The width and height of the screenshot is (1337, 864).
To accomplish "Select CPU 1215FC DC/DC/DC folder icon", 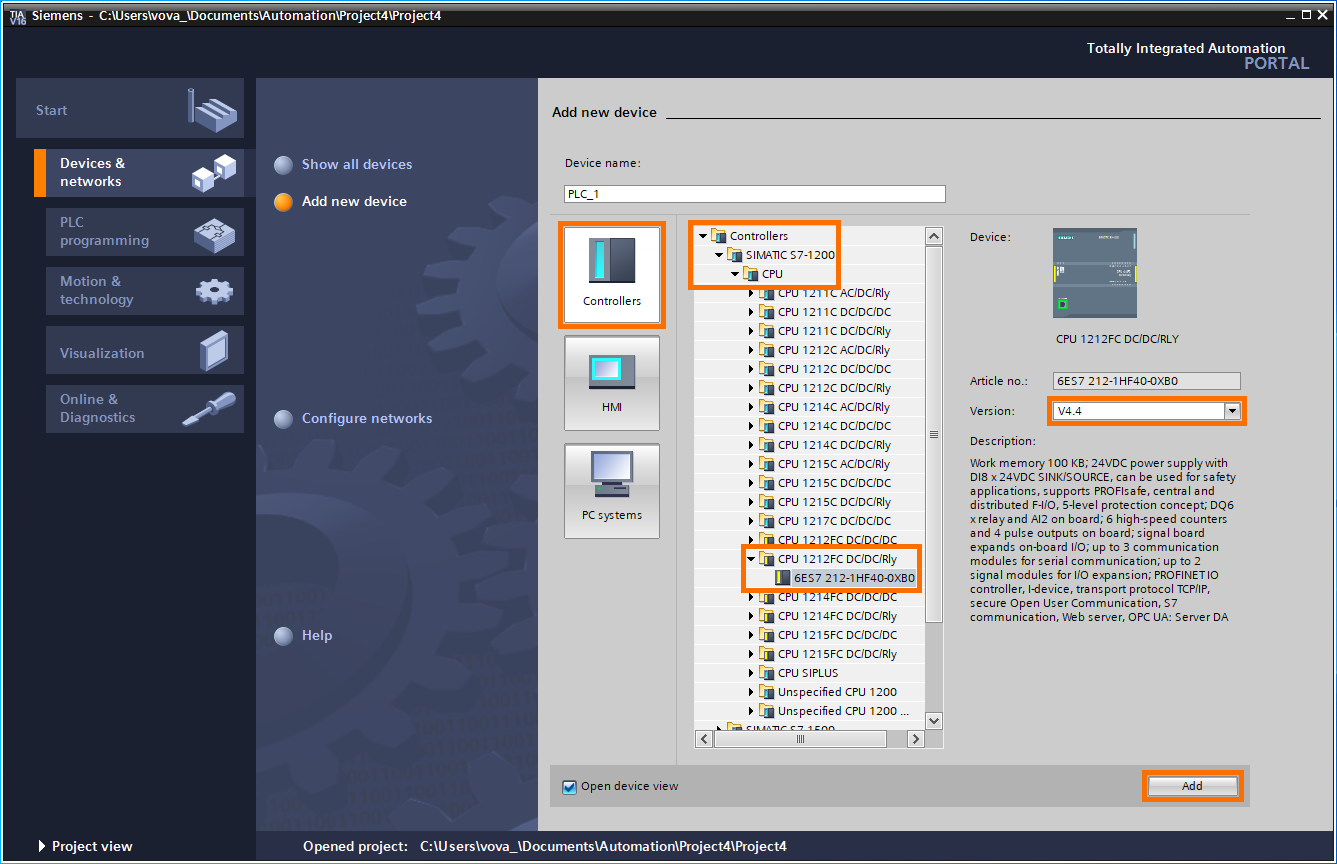I will [x=766, y=635].
